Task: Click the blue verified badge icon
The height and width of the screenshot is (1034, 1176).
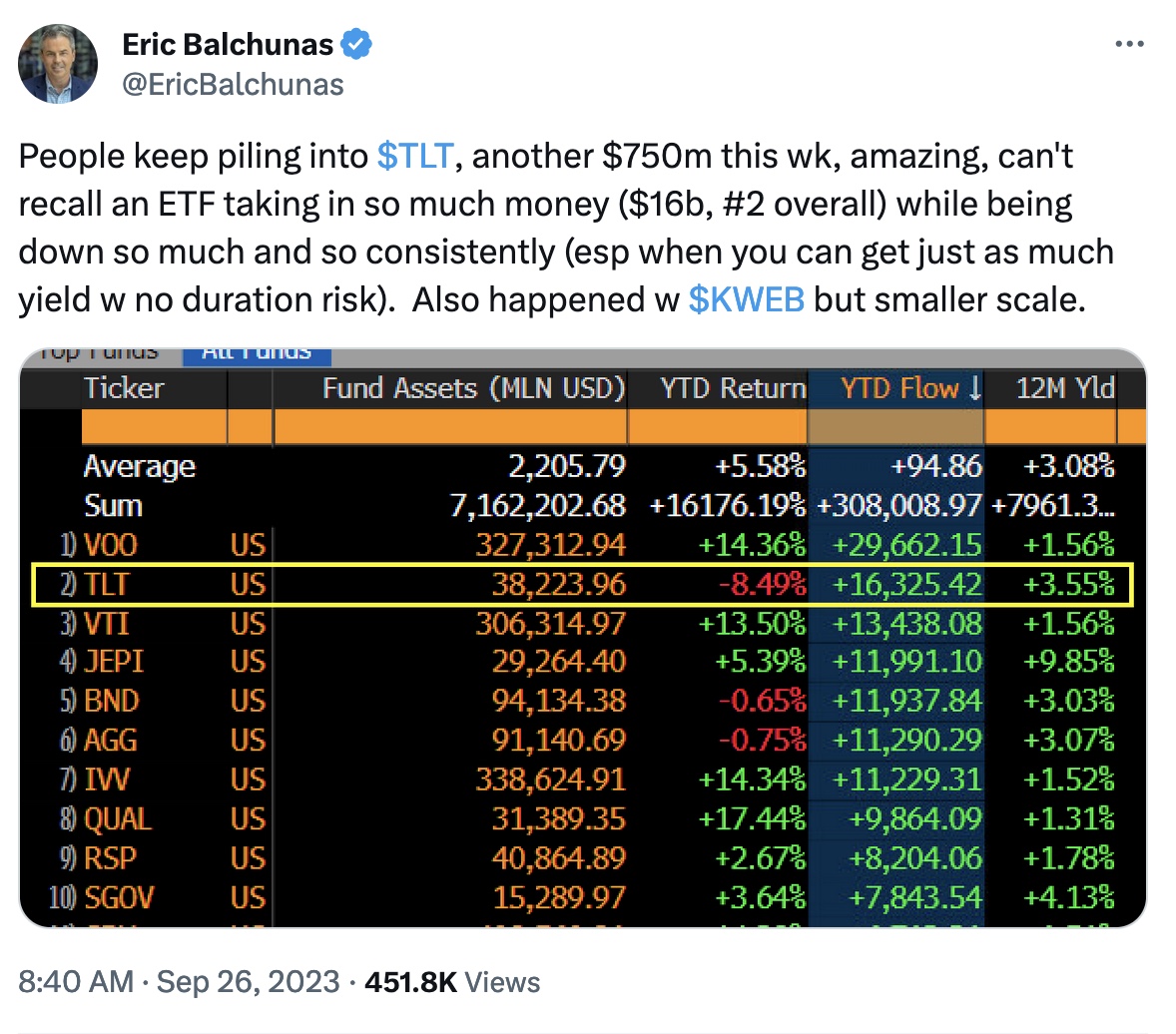Action: click(x=356, y=44)
